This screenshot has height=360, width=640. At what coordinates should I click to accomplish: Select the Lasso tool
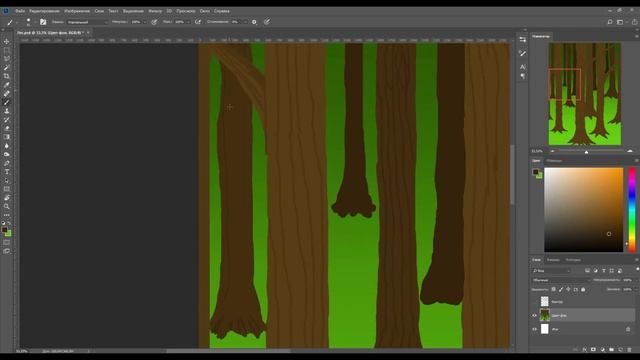coord(7,59)
